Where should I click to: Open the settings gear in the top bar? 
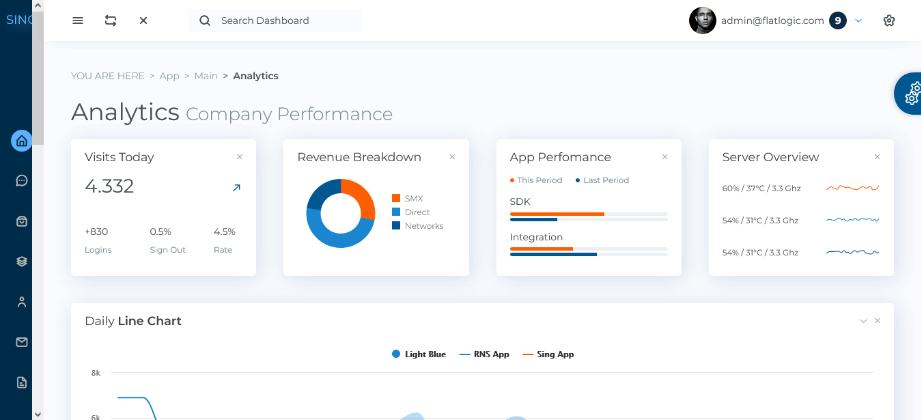click(889, 21)
